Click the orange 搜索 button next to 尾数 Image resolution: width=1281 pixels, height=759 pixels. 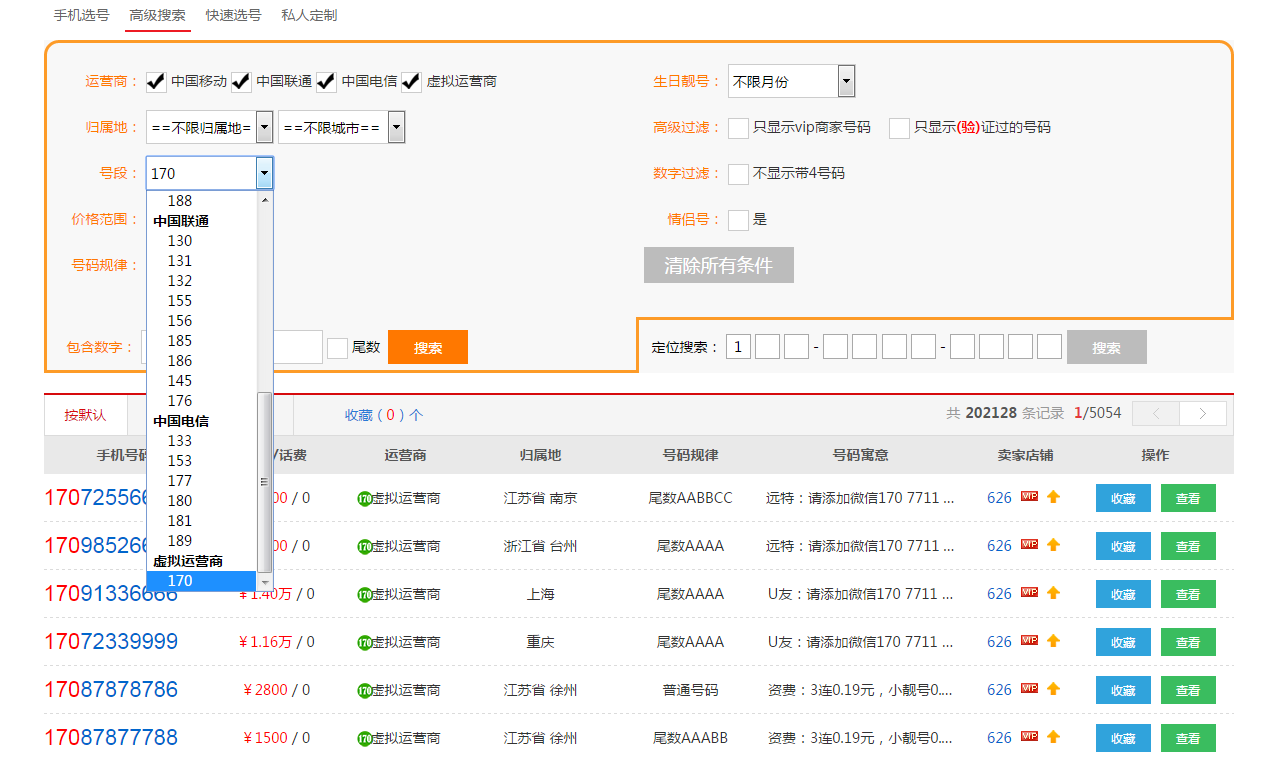tap(427, 347)
